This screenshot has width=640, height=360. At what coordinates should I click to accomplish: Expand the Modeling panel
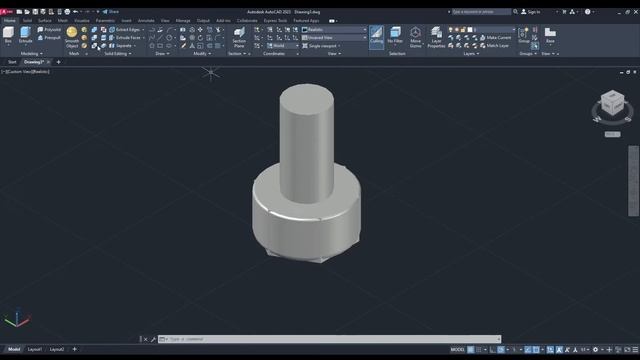tap(31, 53)
